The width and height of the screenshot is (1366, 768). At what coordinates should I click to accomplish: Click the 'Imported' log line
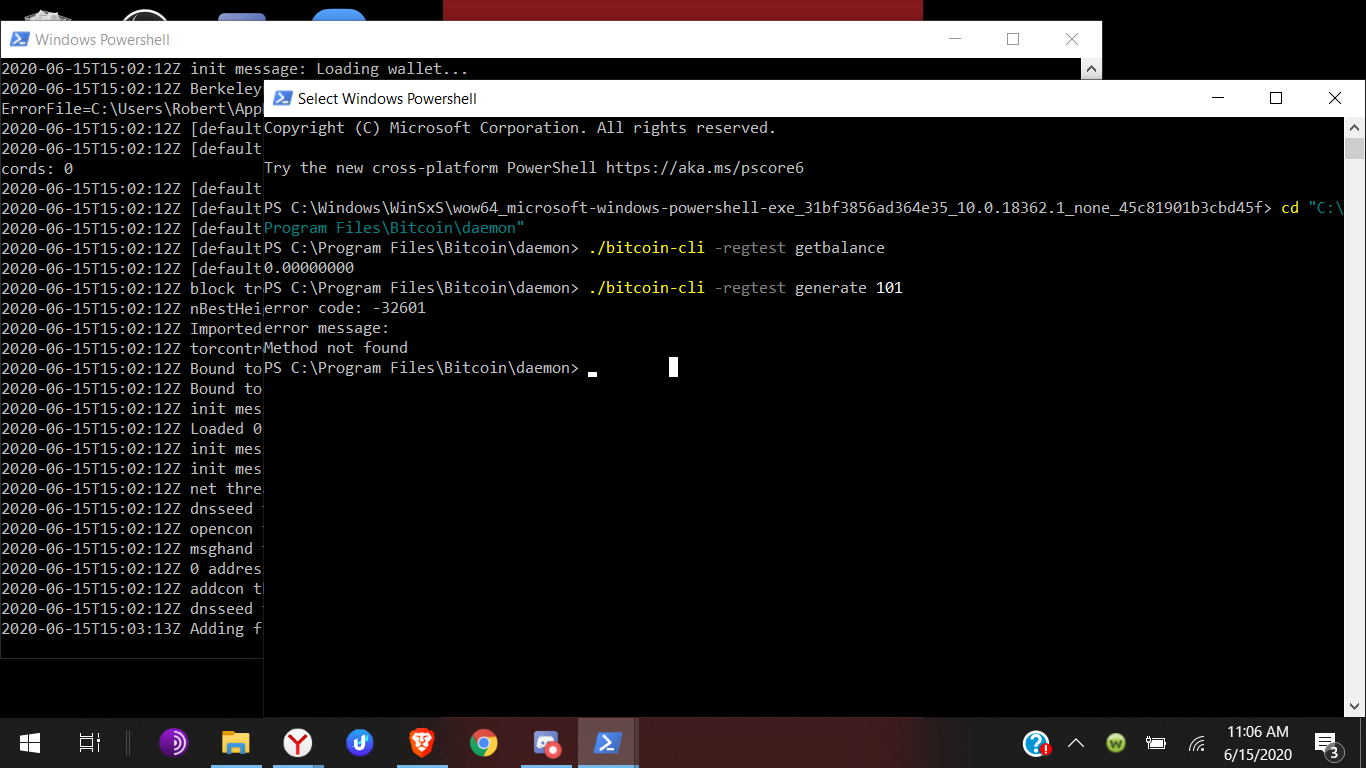point(131,329)
